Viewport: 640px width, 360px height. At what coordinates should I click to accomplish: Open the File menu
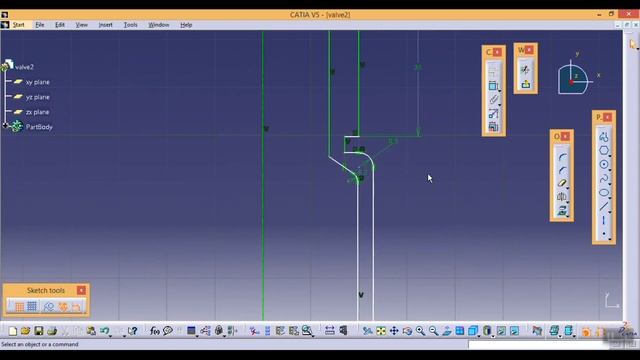[40, 25]
